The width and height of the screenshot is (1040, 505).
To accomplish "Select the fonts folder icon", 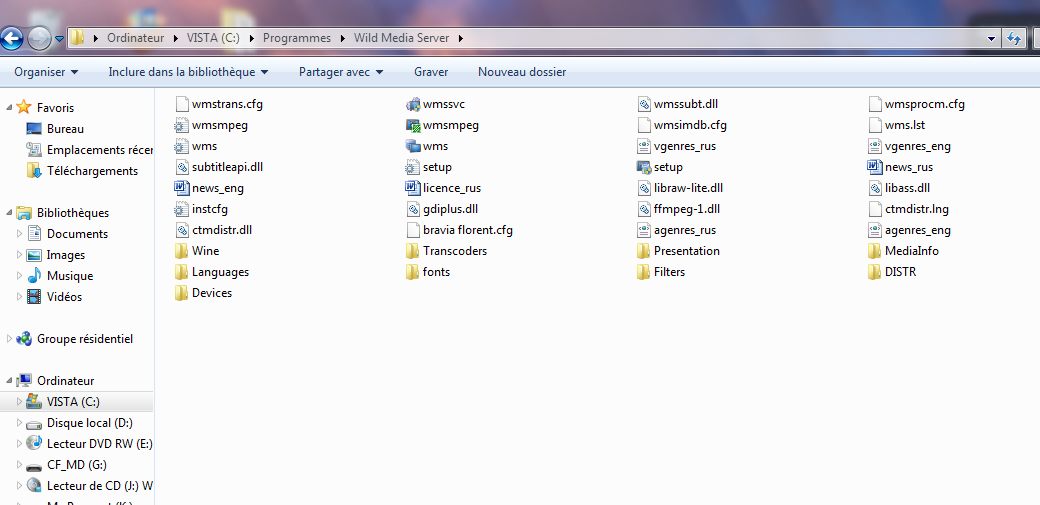I will (413, 272).
